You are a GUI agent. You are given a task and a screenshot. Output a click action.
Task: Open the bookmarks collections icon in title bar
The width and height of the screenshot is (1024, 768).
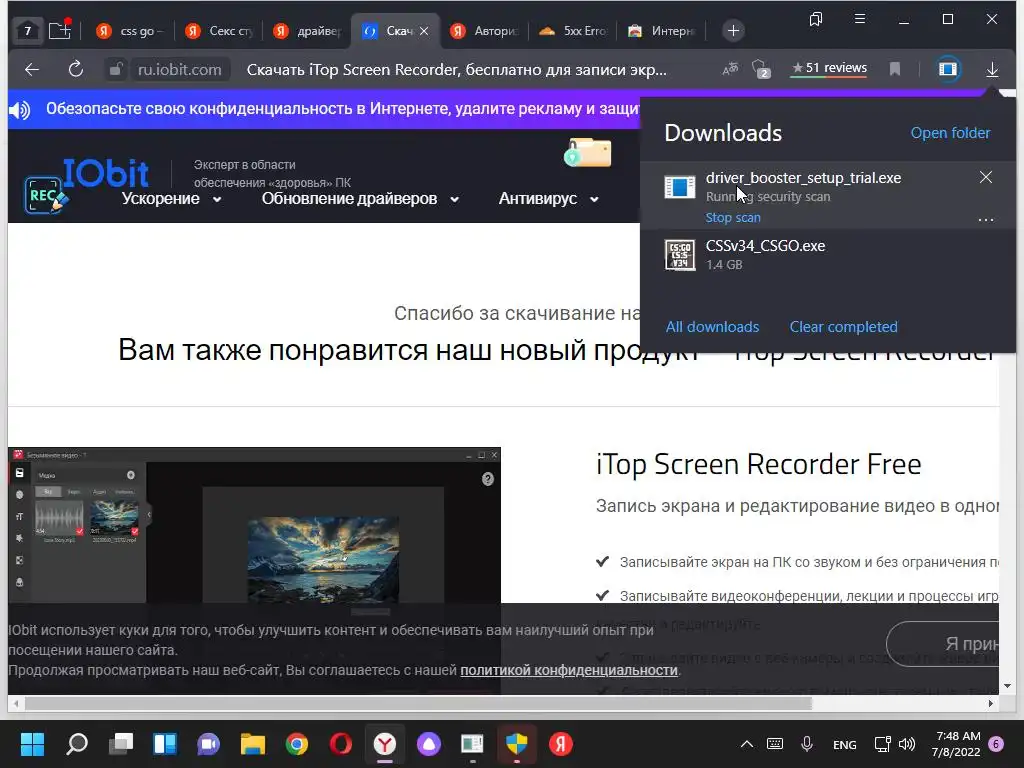point(816,20)
